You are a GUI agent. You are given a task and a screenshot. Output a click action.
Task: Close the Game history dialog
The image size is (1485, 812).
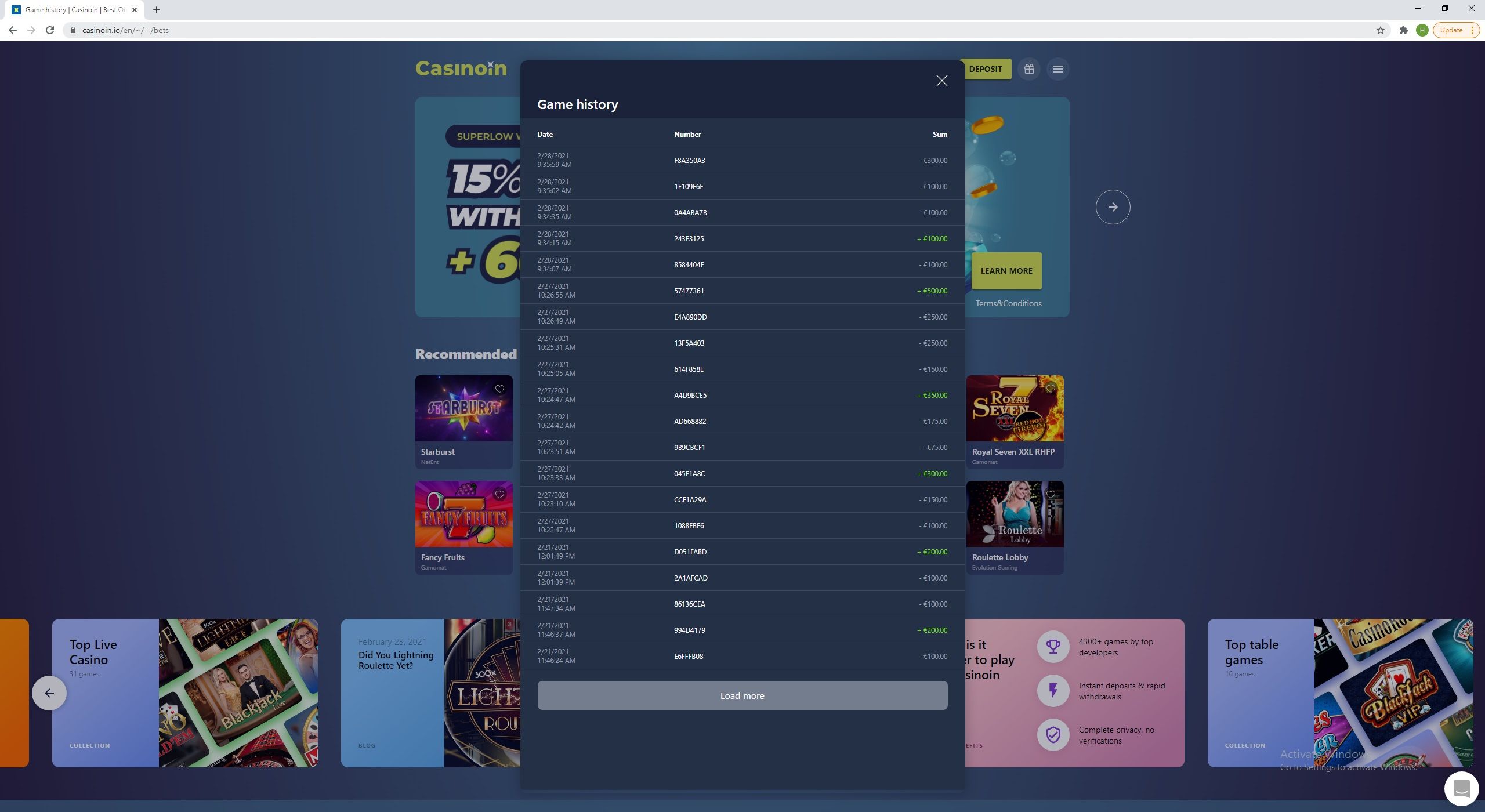(x=941, y=81)
